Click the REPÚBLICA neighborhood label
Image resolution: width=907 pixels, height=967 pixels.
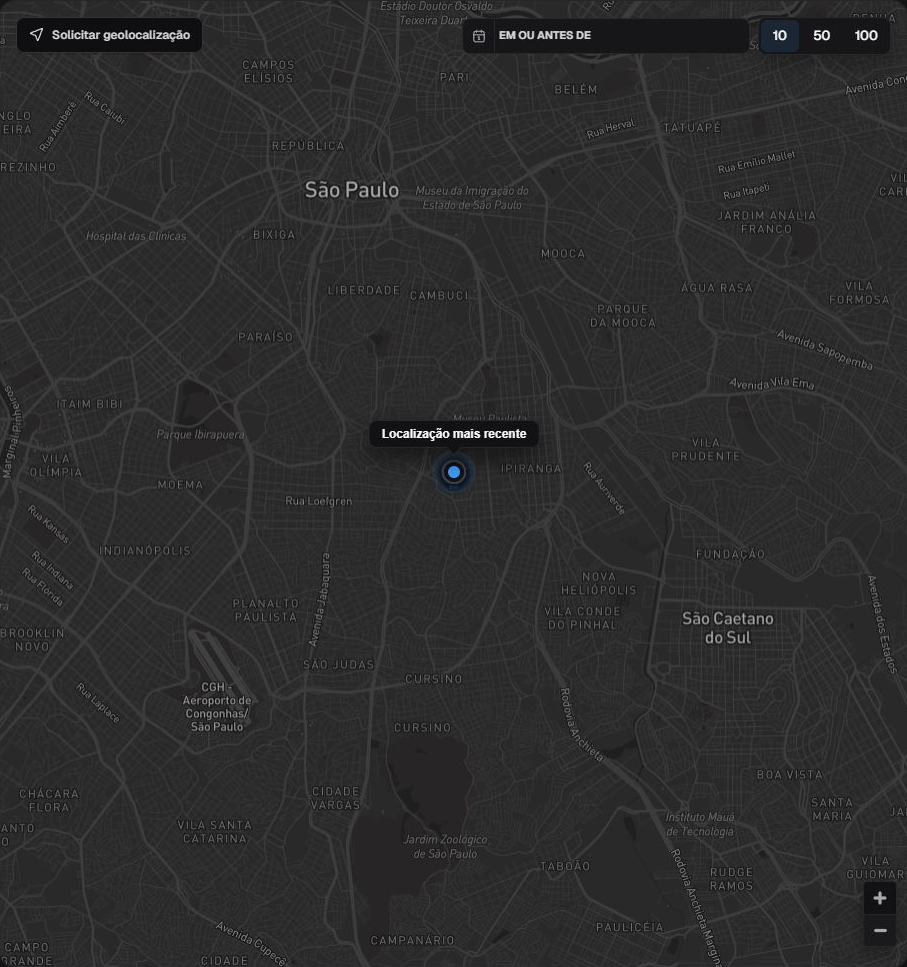(x=308, y=146)
